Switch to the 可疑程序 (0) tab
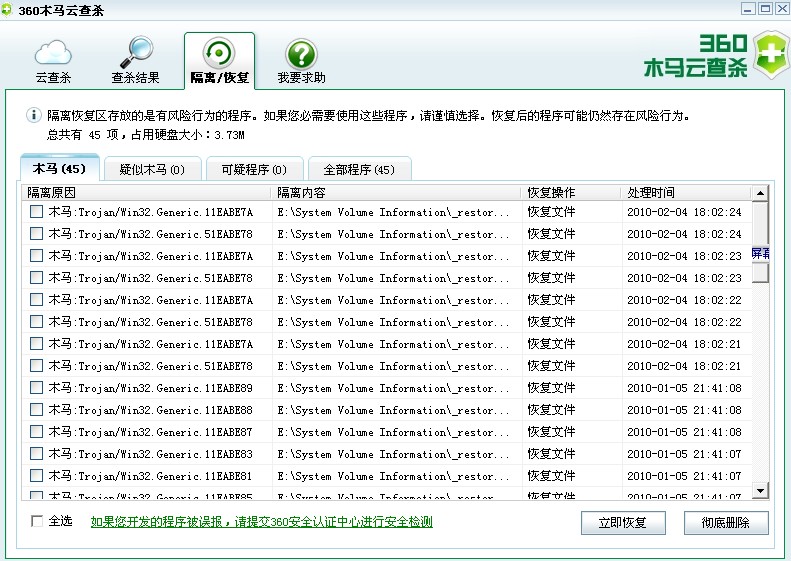791x561 pixels. 254,170
